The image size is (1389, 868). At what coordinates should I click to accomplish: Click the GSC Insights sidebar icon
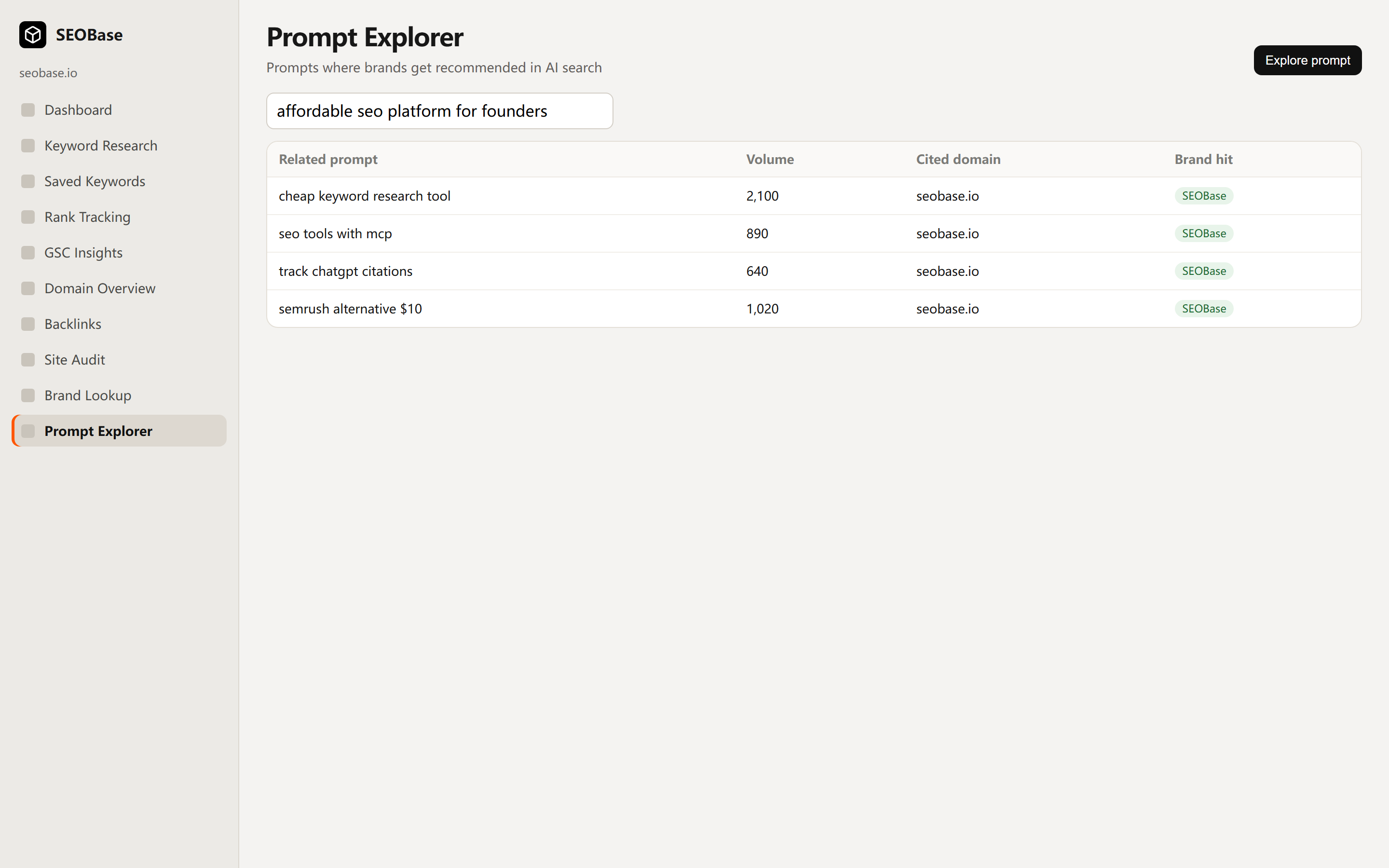[x=27, y=253]
